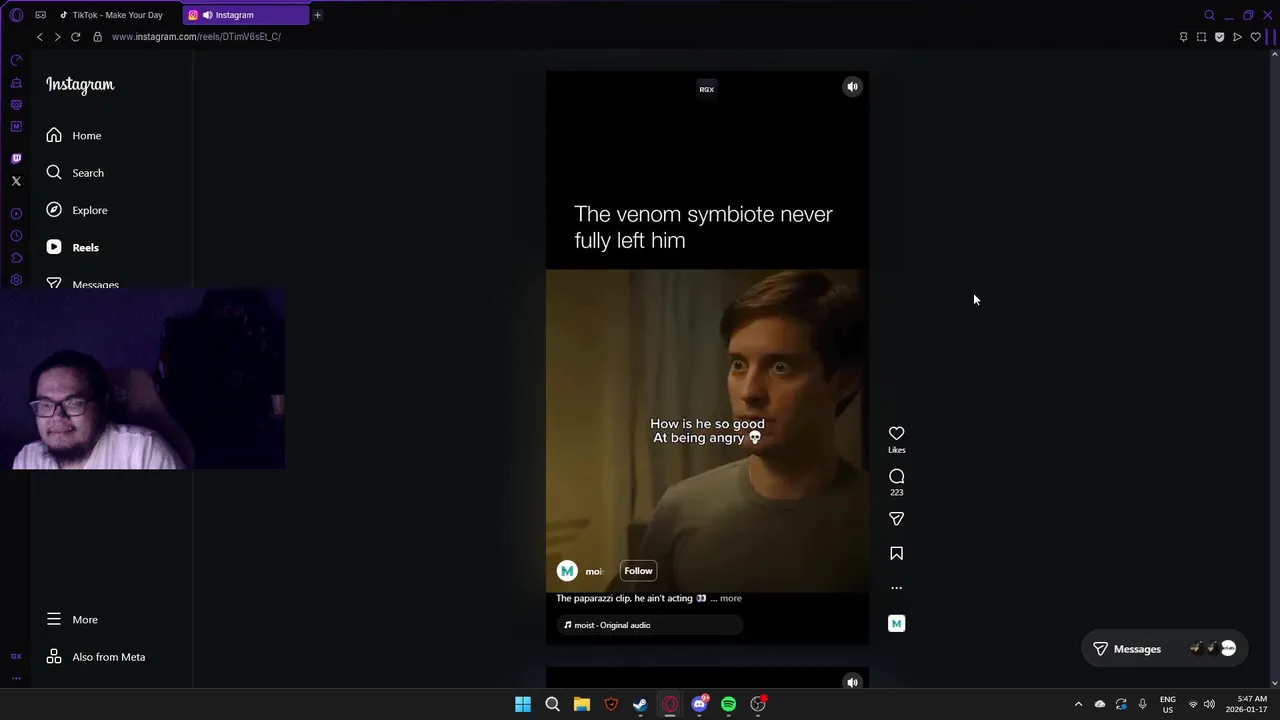This screenshot has width=1280, height=720.
Task: Open More menu in Instagram sidebar
Action: point(72,620)
